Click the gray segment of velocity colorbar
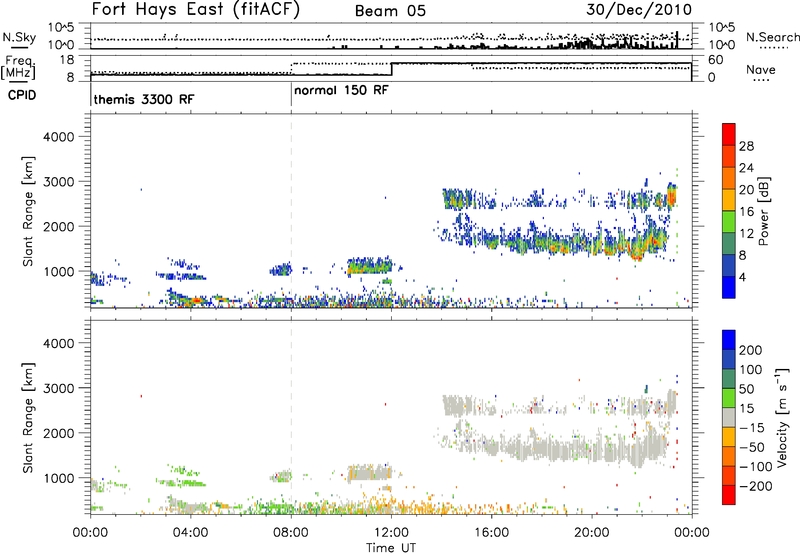The height and width of the screenshot is (554, 800). (x=729, y=417)
